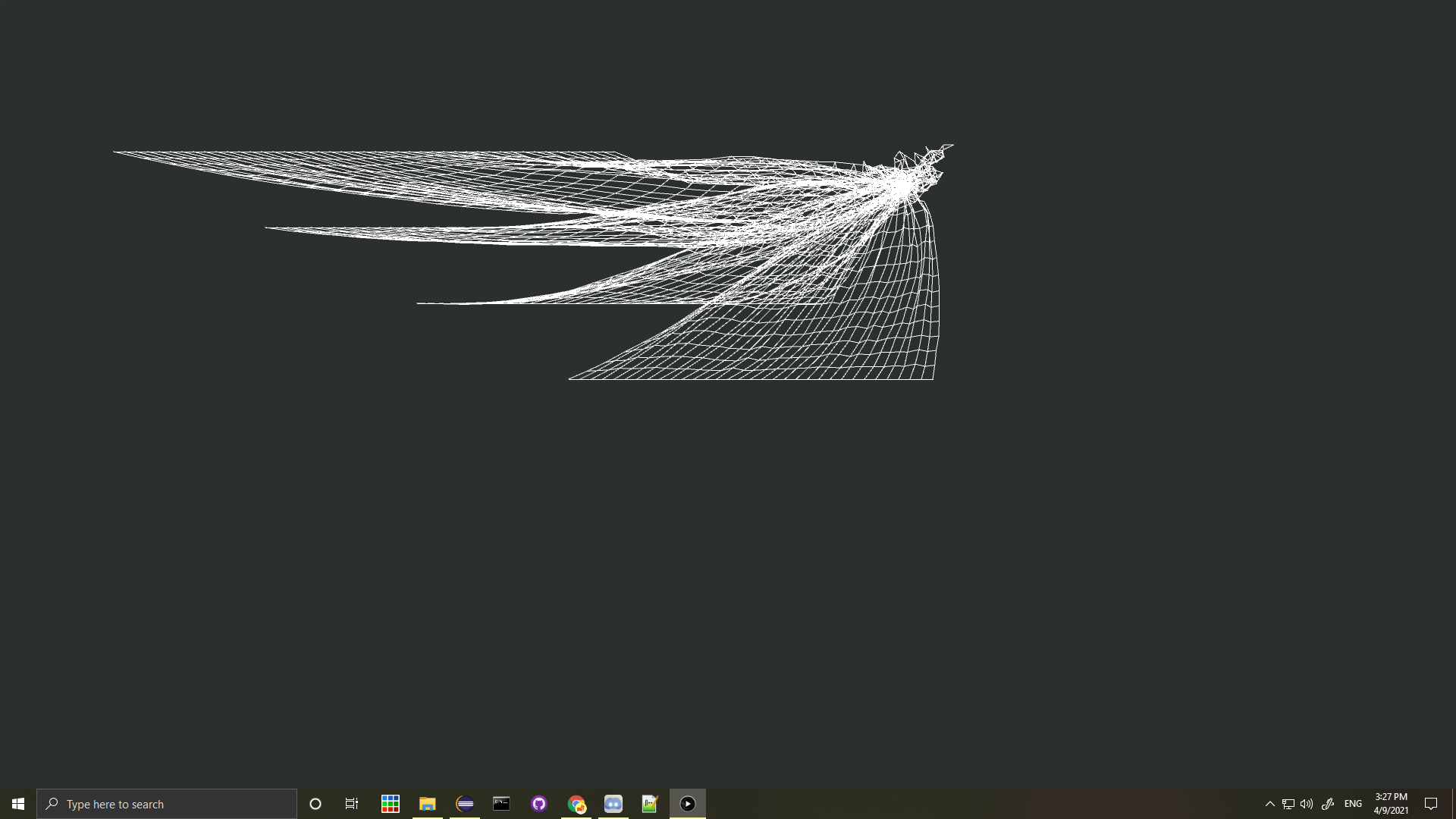Open the network status tray icon
This screenshot has height=819, width=1456.
1288,804
